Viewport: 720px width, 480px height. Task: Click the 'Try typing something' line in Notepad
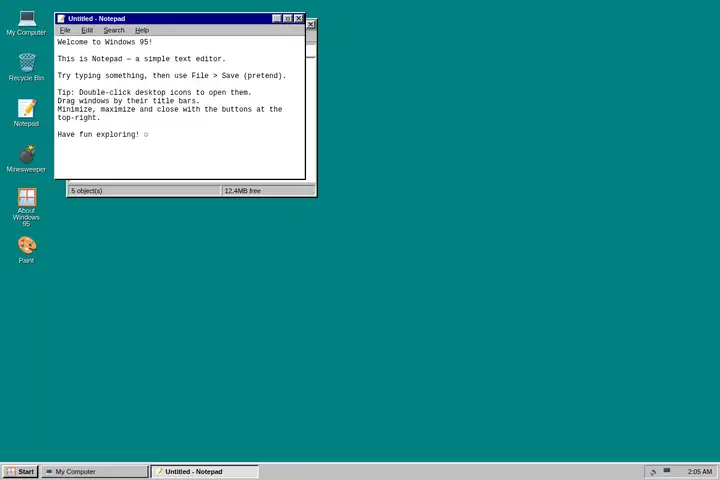coord(172,76)
